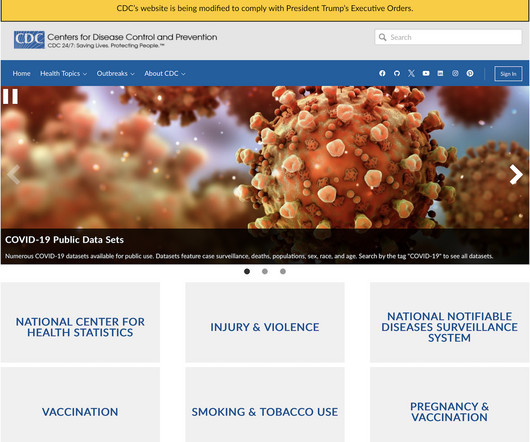Click the Centers for Disease Control and Prevention title
The width and height of the screenshot is (530, 442).
click(132, 37)
